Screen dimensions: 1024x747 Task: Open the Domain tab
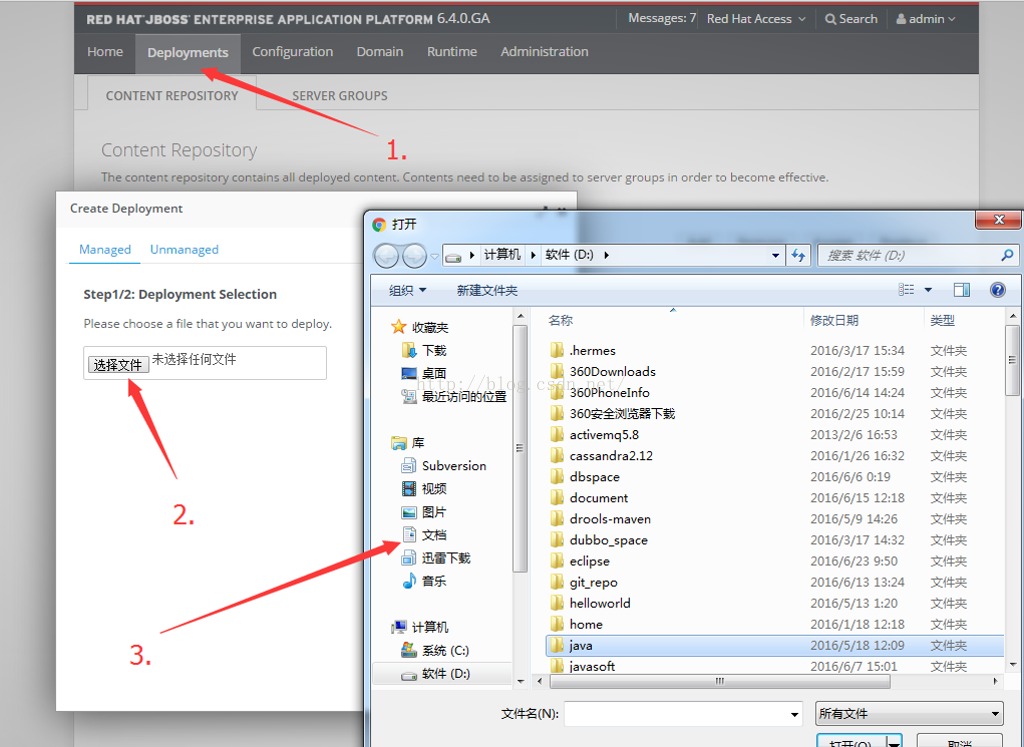pos(379,52)
